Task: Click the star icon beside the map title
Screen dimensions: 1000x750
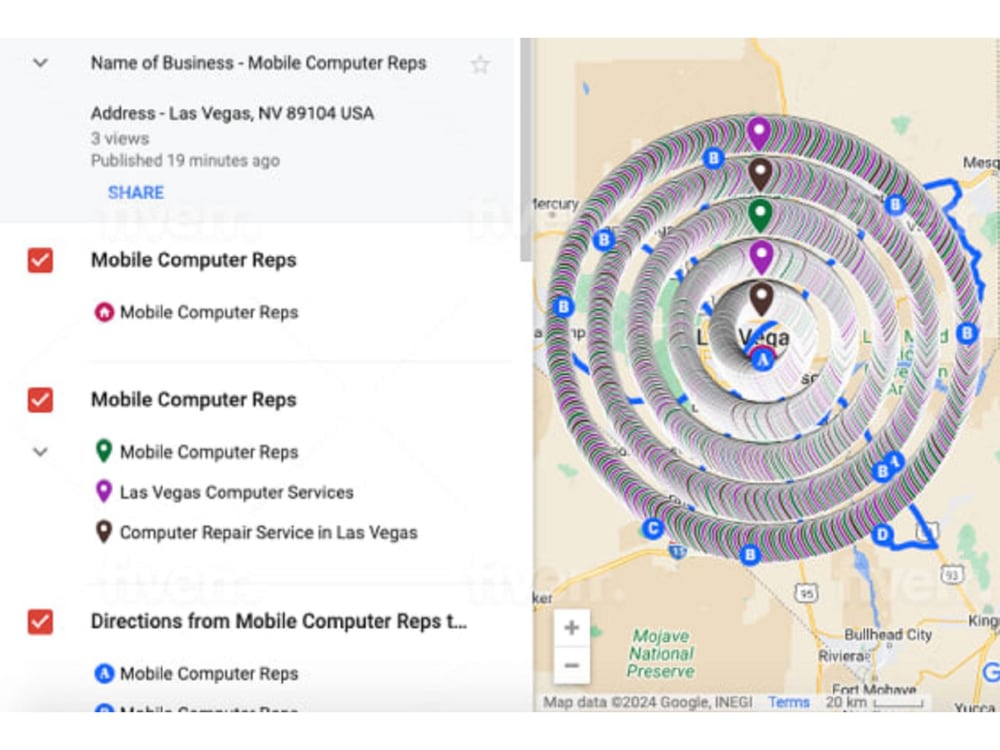Action: (480, 63)
